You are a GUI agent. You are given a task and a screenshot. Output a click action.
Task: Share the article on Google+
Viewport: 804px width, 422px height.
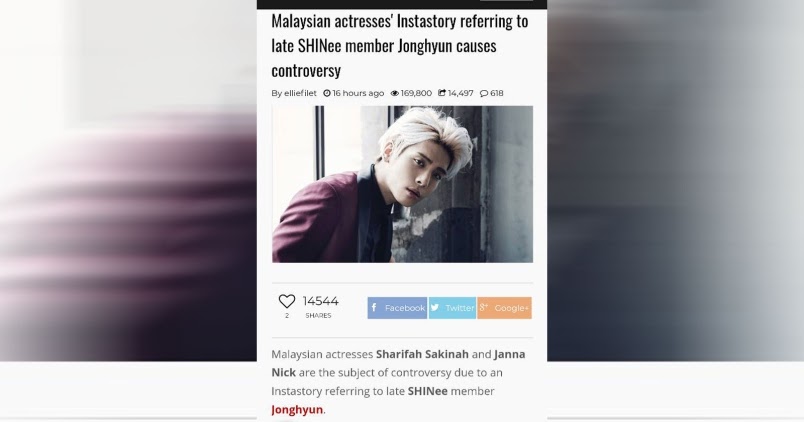tap(505, 308)
